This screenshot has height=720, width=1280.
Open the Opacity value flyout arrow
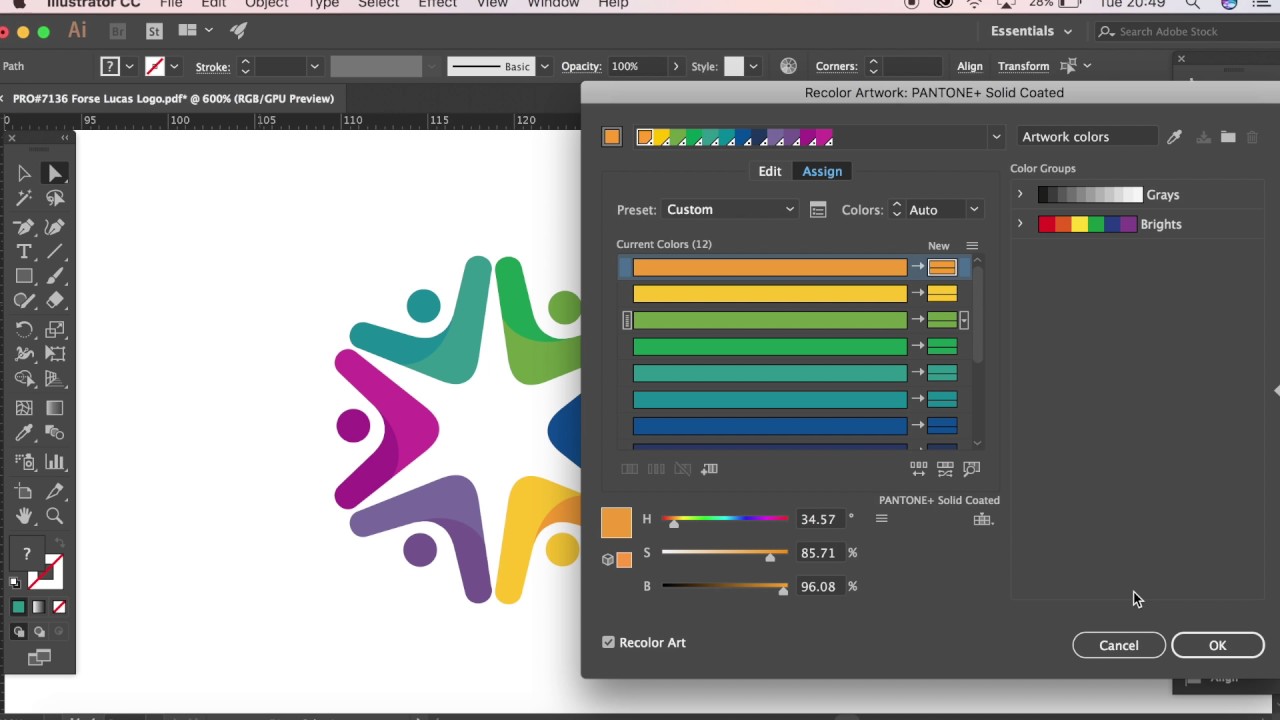coord(676,66)
